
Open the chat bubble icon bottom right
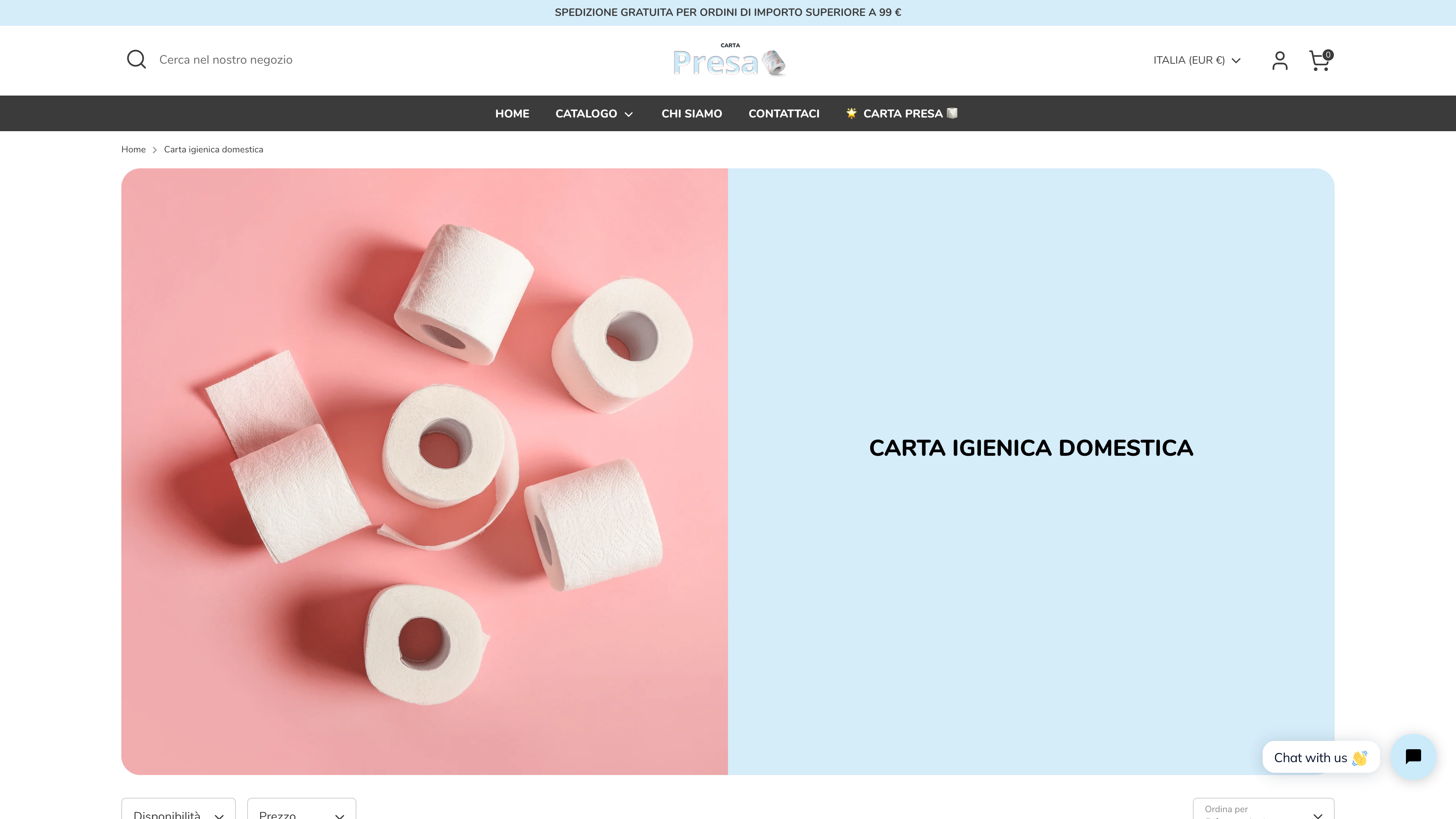tap(1413, 757)
